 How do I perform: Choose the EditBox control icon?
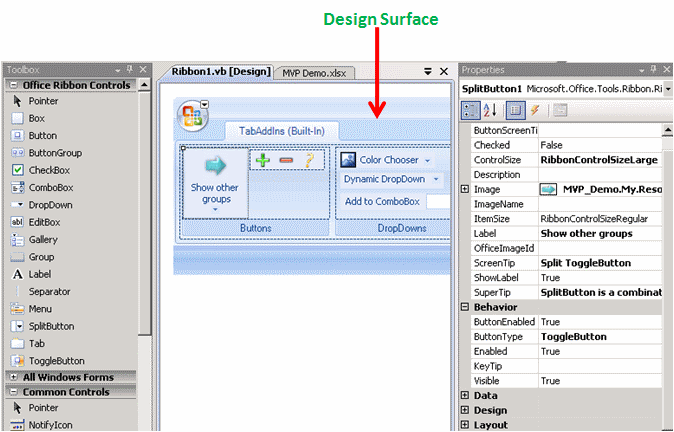tap(17, 222)
